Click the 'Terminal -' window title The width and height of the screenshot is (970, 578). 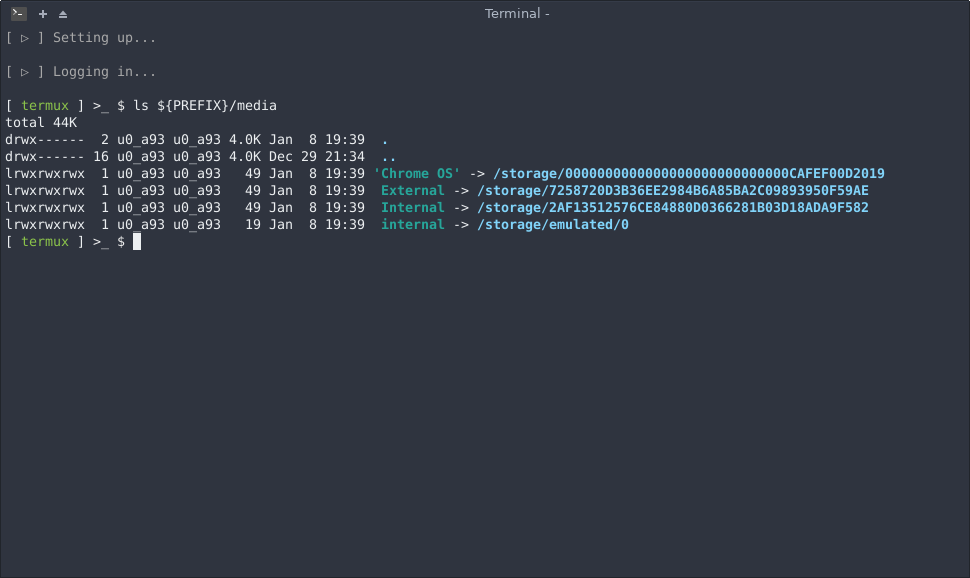click(x=517, y=14)
